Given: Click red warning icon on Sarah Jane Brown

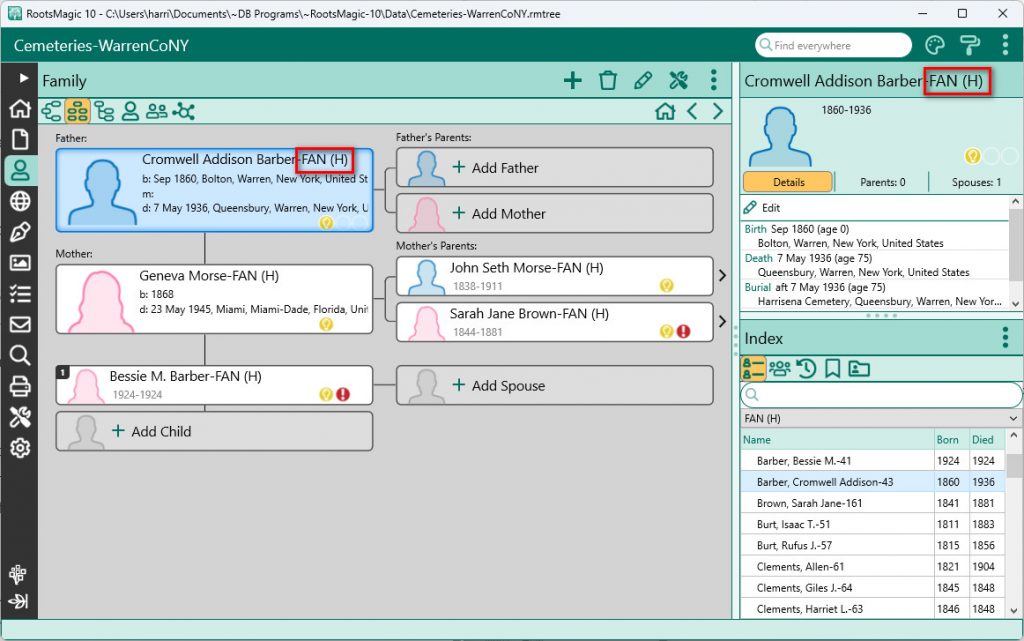Looking at the screenshot, I should coord(683,331).
